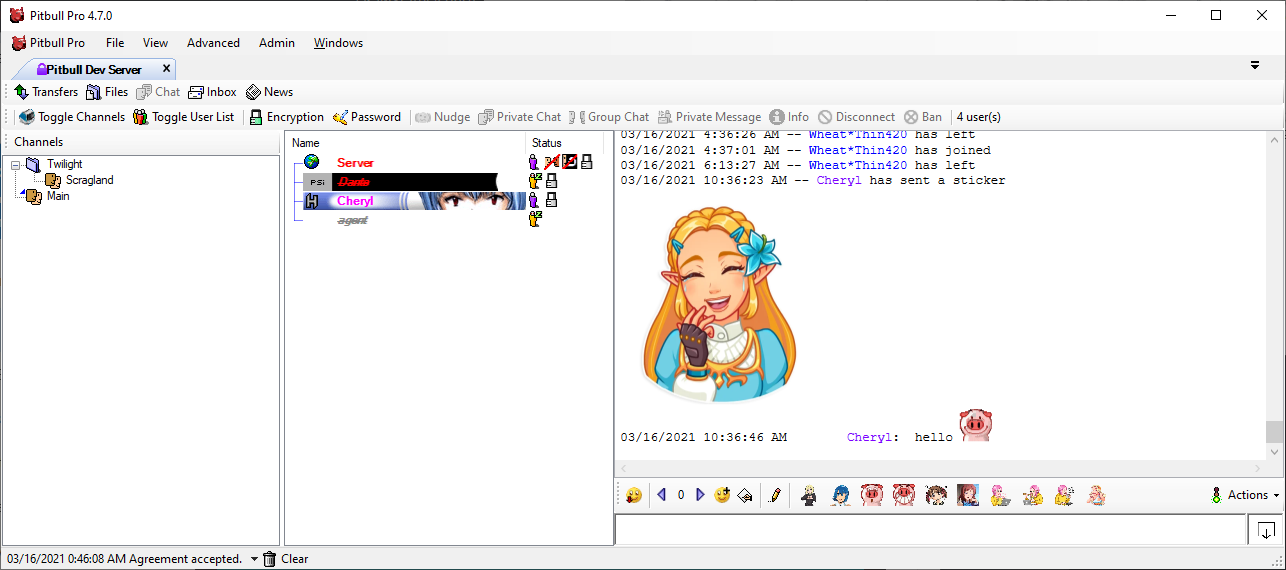Insert the blonde character sticker
The height and width of the screenshot is (570, 1286).
[x=810, y=495]
